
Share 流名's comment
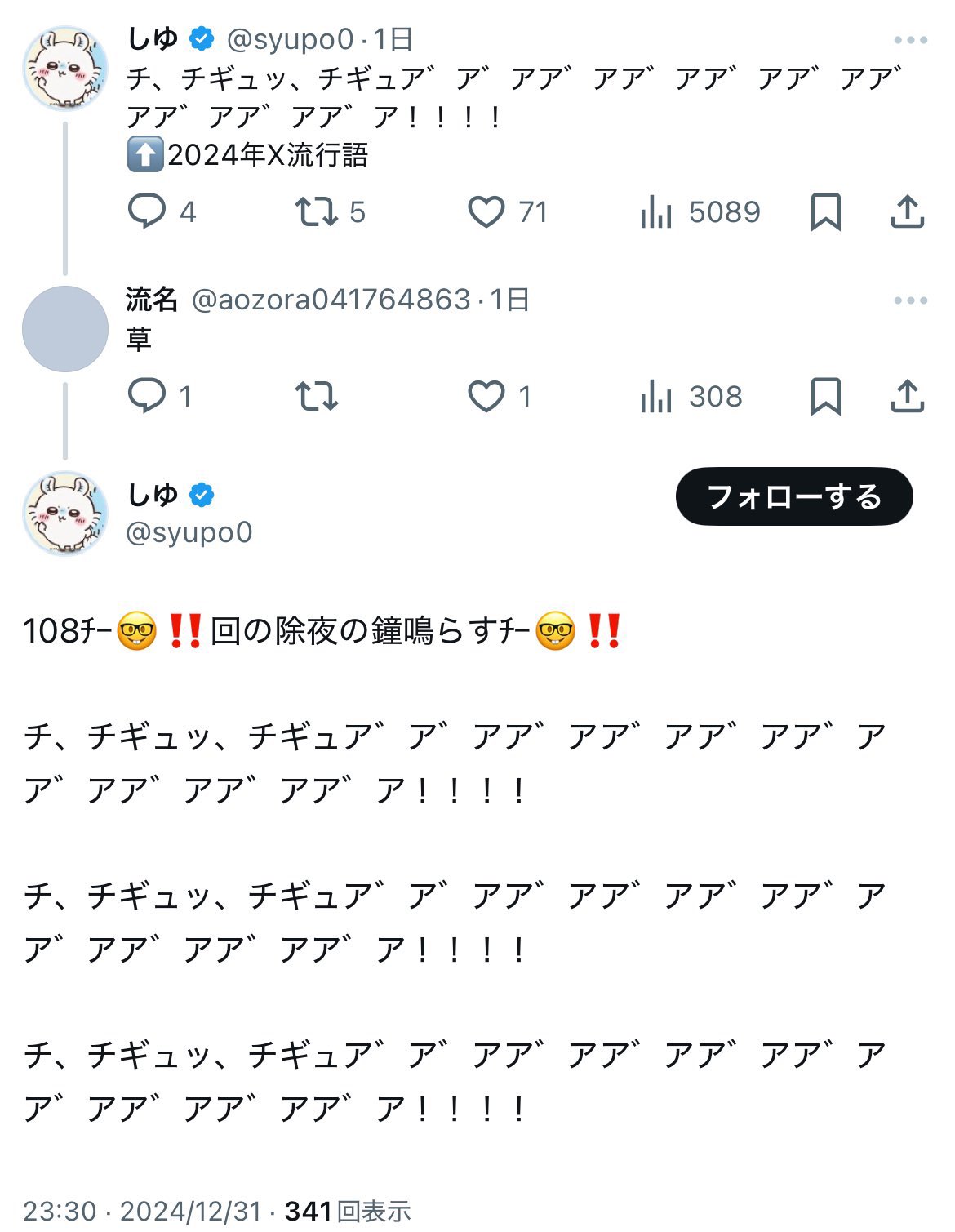tap(907, 396)
